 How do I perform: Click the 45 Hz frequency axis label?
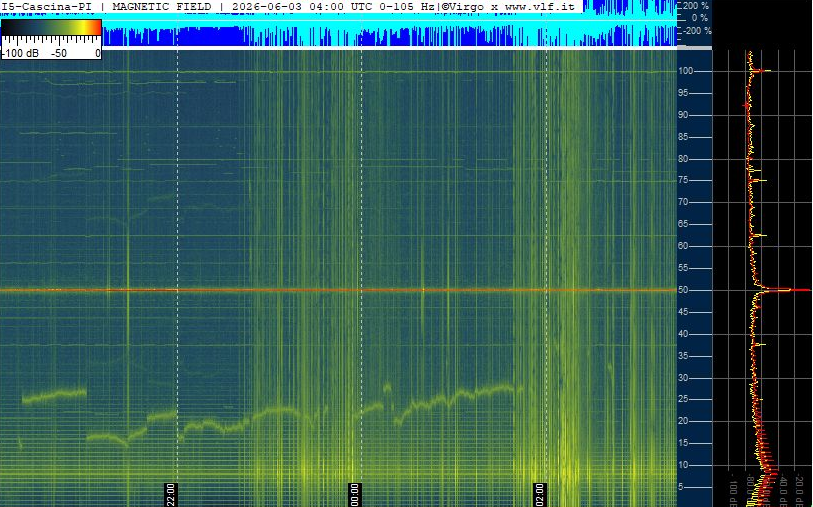pyautogui.click(x=683, y=312)
